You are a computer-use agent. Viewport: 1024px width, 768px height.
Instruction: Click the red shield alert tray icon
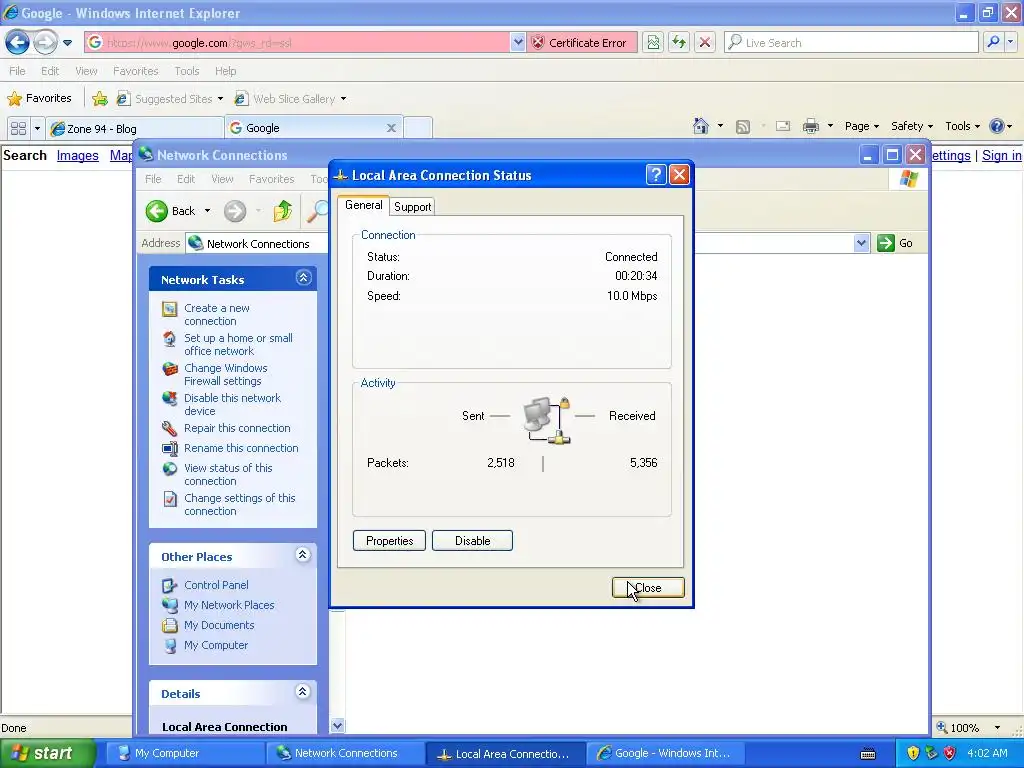950,753
